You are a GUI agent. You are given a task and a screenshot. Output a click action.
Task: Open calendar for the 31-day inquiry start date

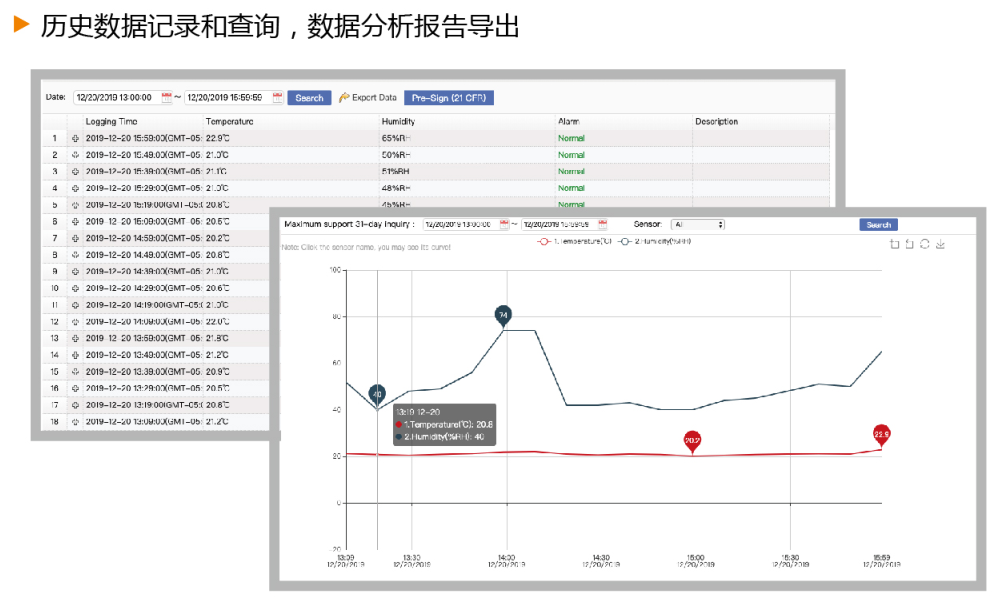tap(503, 224)
